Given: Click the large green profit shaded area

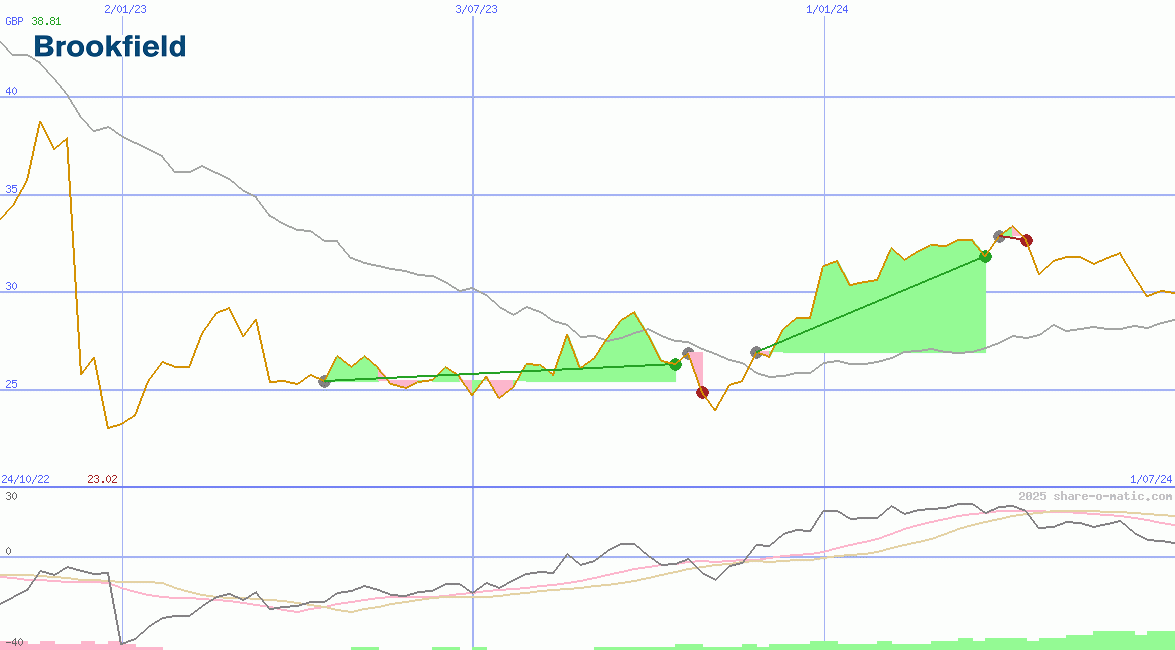Looking at the screenshot, I should pyautogui.click(x=900, y=310).
